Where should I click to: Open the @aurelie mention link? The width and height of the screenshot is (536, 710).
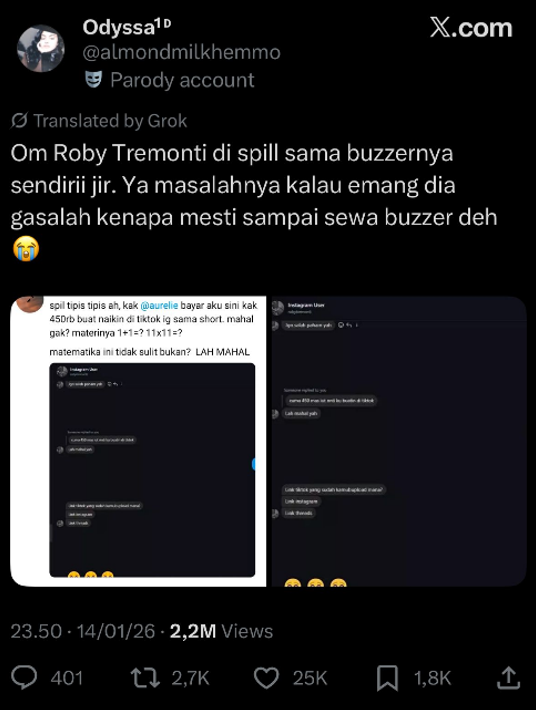159,306
